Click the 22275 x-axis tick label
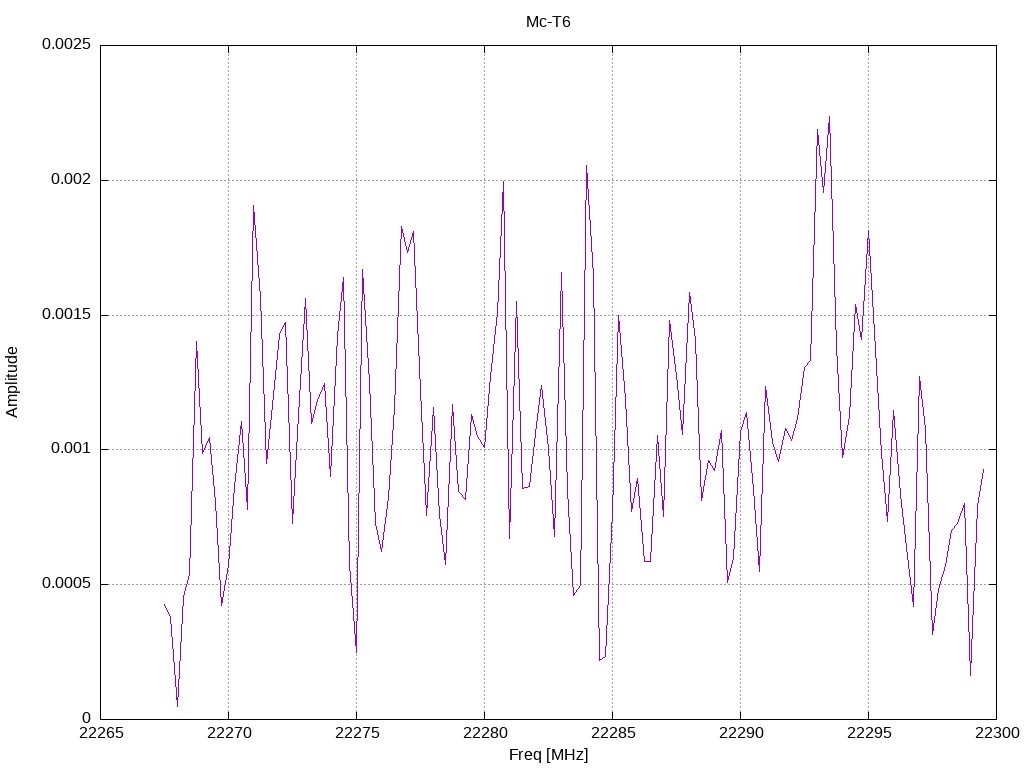Screen dimensions: 1024x768 click(x=357, y=733)
